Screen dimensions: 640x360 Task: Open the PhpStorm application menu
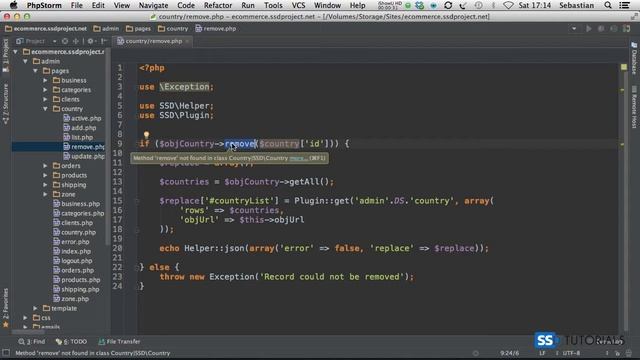(x=44, y=5)
